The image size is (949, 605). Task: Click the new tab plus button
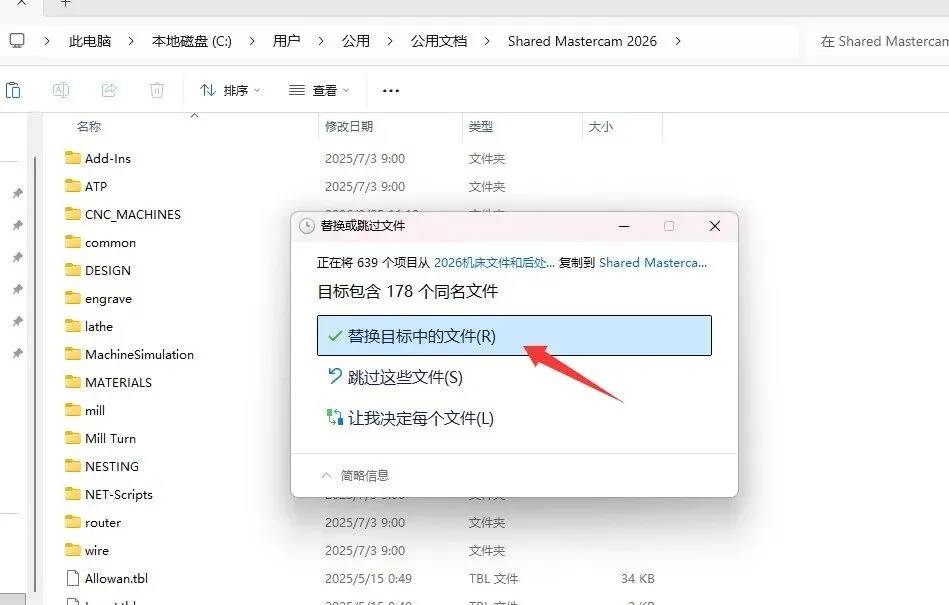click(x=65, y=3)
